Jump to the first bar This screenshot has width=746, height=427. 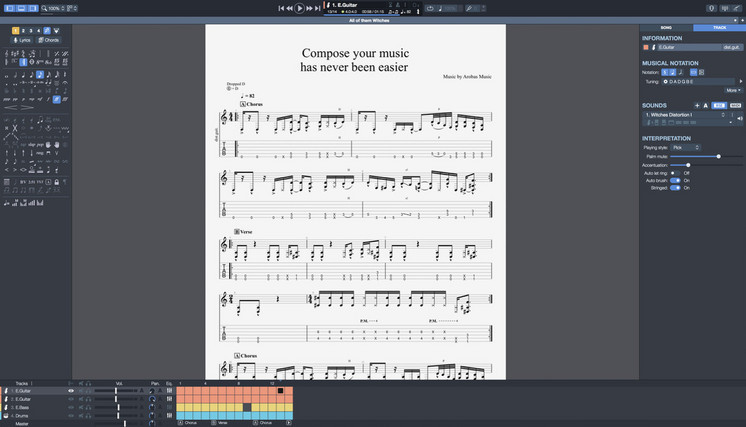(281, 8)
